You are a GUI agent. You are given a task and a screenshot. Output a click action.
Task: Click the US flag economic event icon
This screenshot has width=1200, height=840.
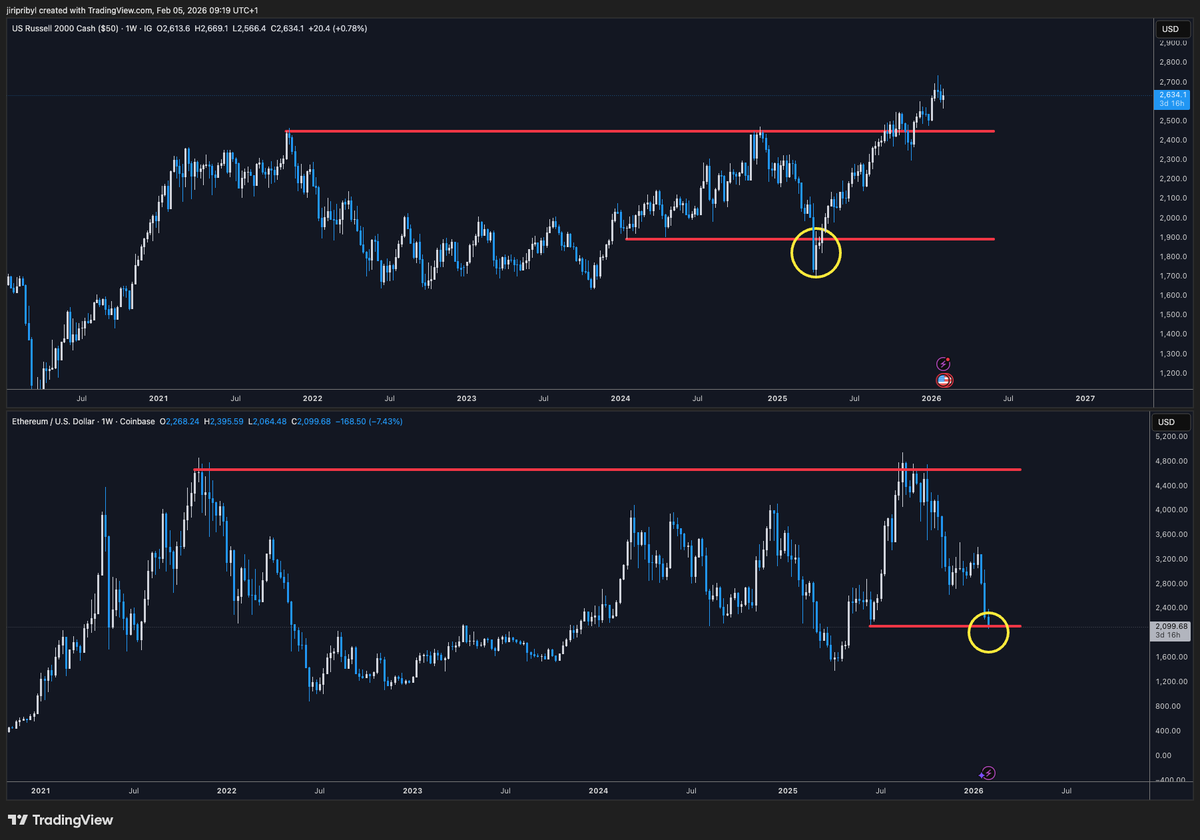point(943,380)
